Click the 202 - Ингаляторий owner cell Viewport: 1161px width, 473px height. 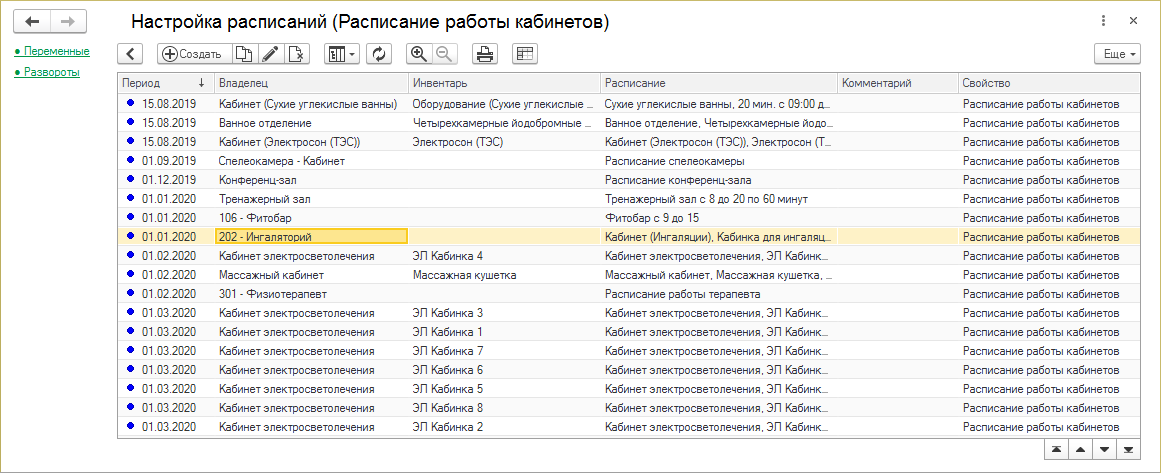pos(311,237)
